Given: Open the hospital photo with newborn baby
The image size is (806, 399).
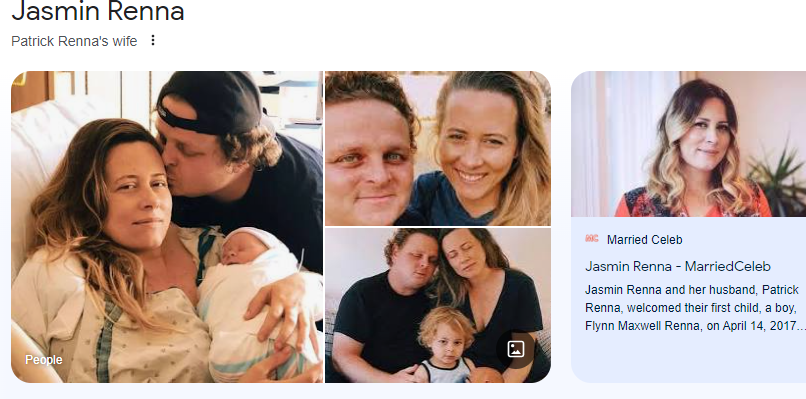Looking at the screenshot, I should (167, 227).
